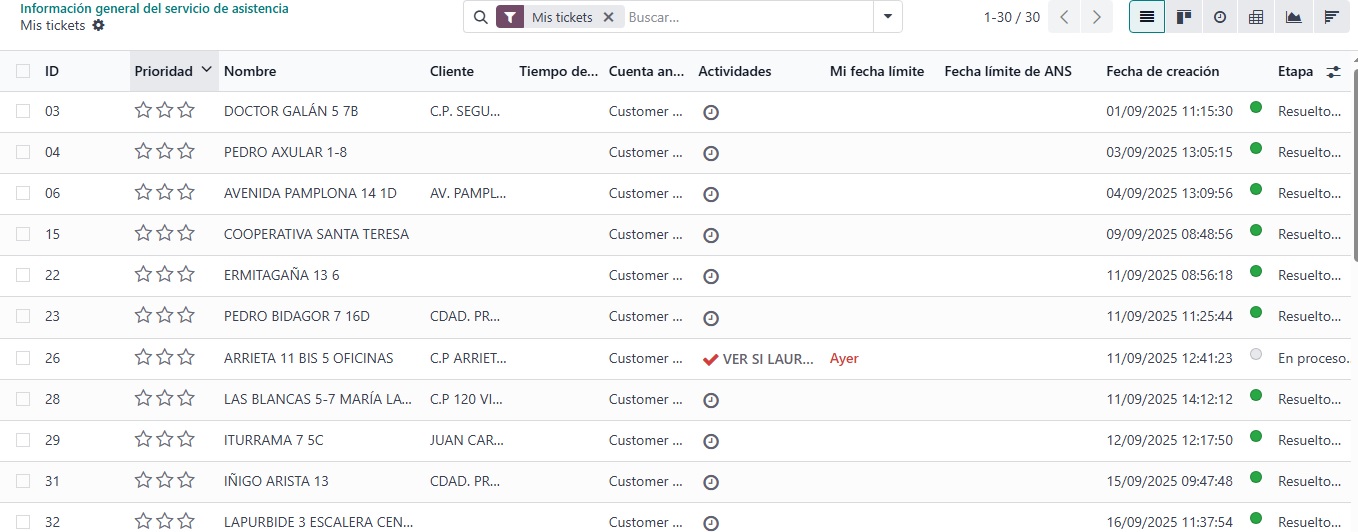Open the Activity view clock icon
Screen dimensions: 1358x532
(x=1220, y=17)
